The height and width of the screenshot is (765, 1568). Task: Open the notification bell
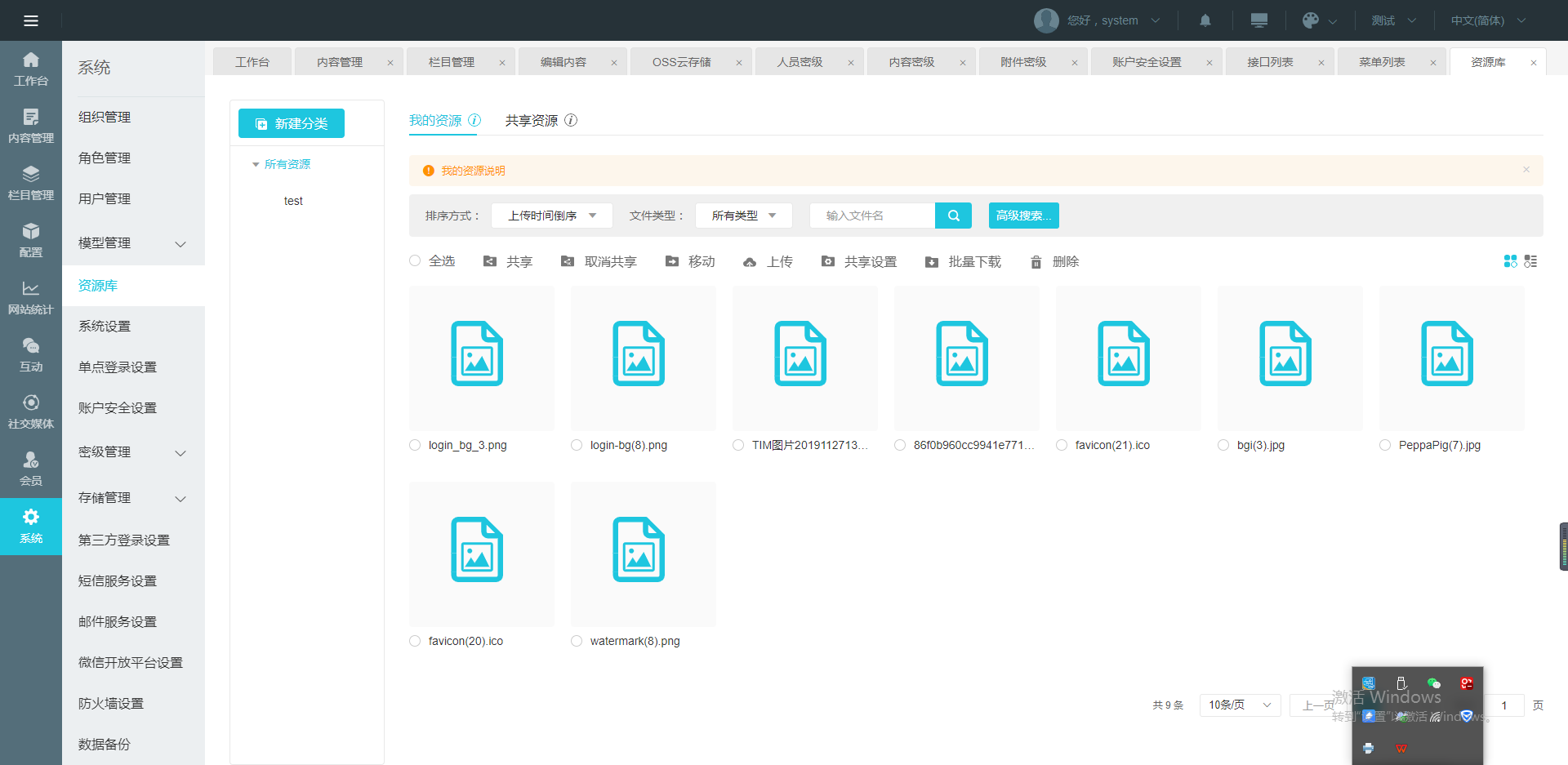tap(1205, 20)
